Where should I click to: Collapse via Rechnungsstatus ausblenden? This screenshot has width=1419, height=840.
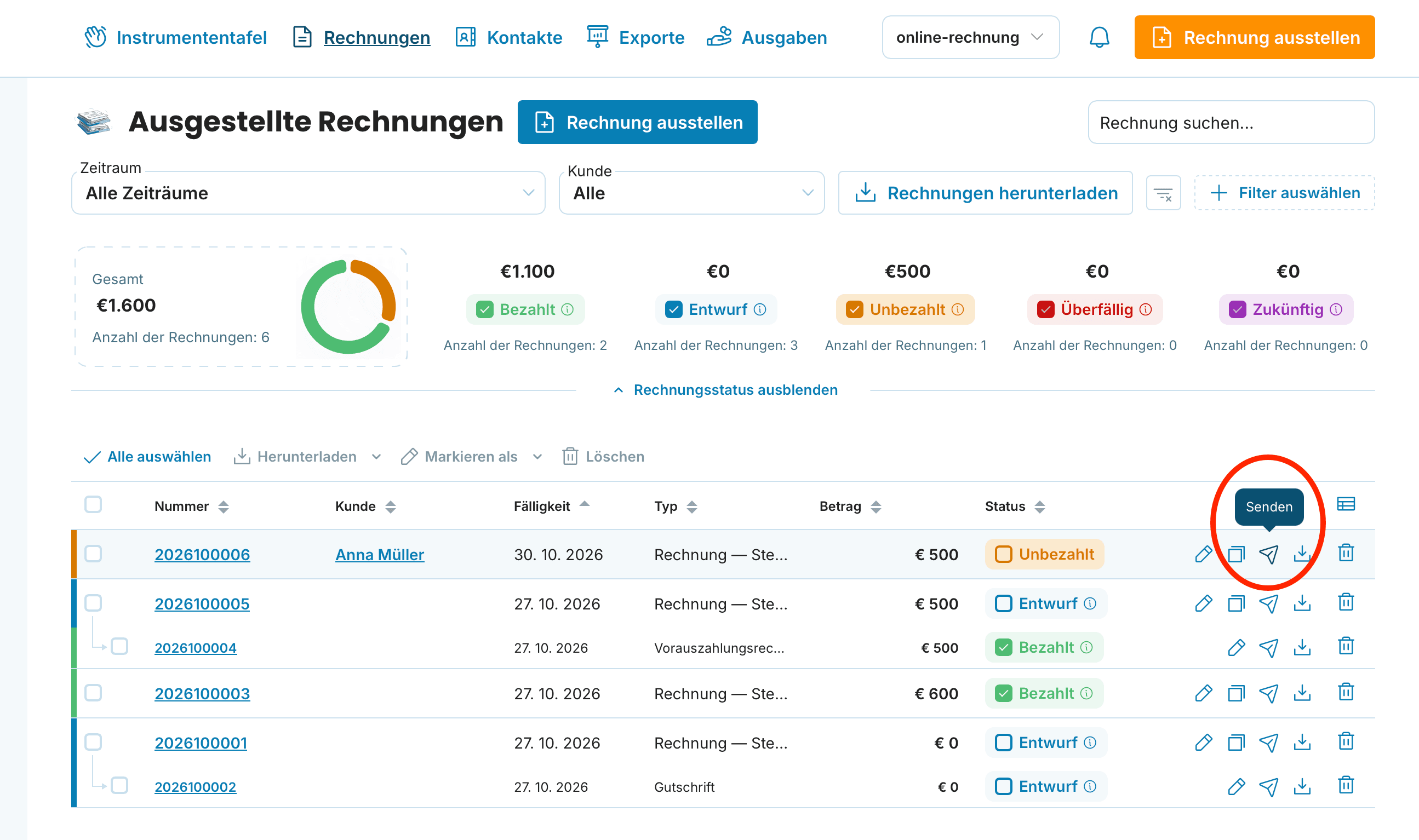[725, 390]
